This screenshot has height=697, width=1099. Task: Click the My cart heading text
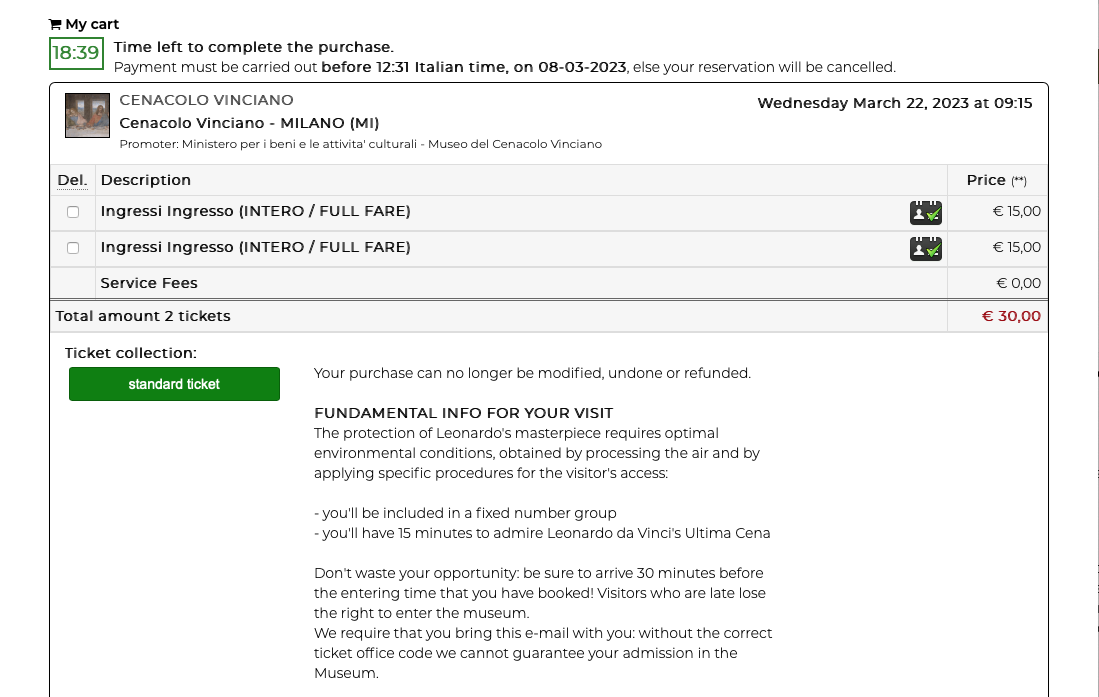pos(92,25)
